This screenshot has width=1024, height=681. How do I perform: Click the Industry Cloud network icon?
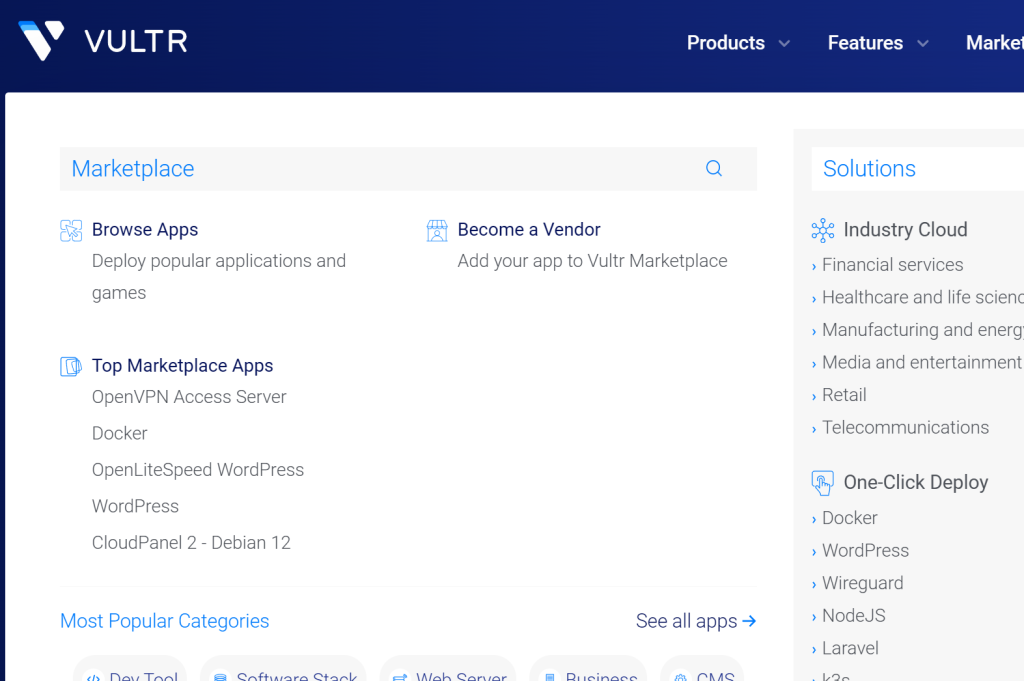[823, 230]
